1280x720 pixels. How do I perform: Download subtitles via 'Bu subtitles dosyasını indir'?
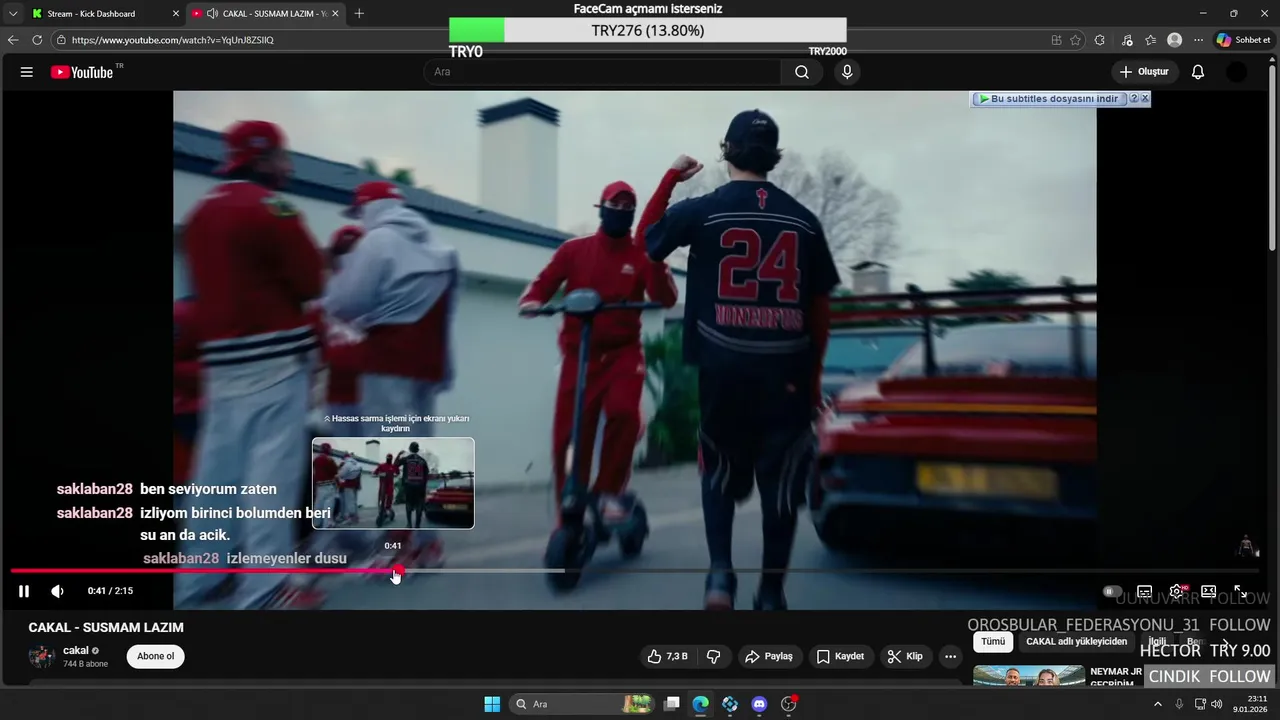[1049, 99]
